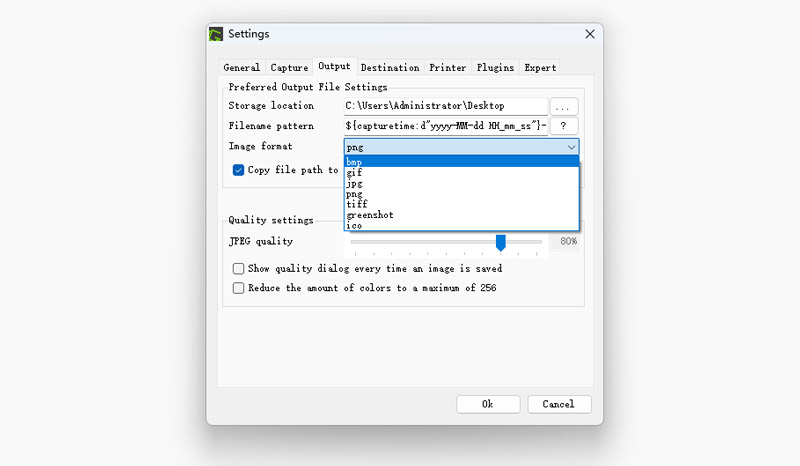The height and width of the screenshot is (466, 800).
Task: Enable Show quality dialog on every save
Action: pyautogui.click(x=238, y=268)
